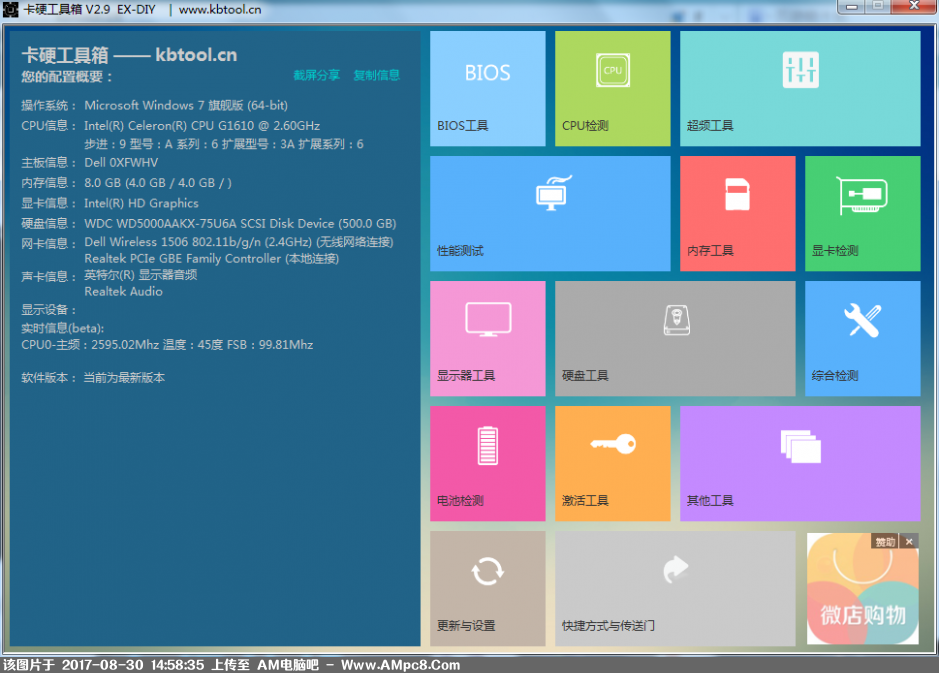Image resolution: width=939 pixels, height=673 pixels.
Task: Click the 激活工具 label text
Action: pyautogui.click(x=585, y=501)
